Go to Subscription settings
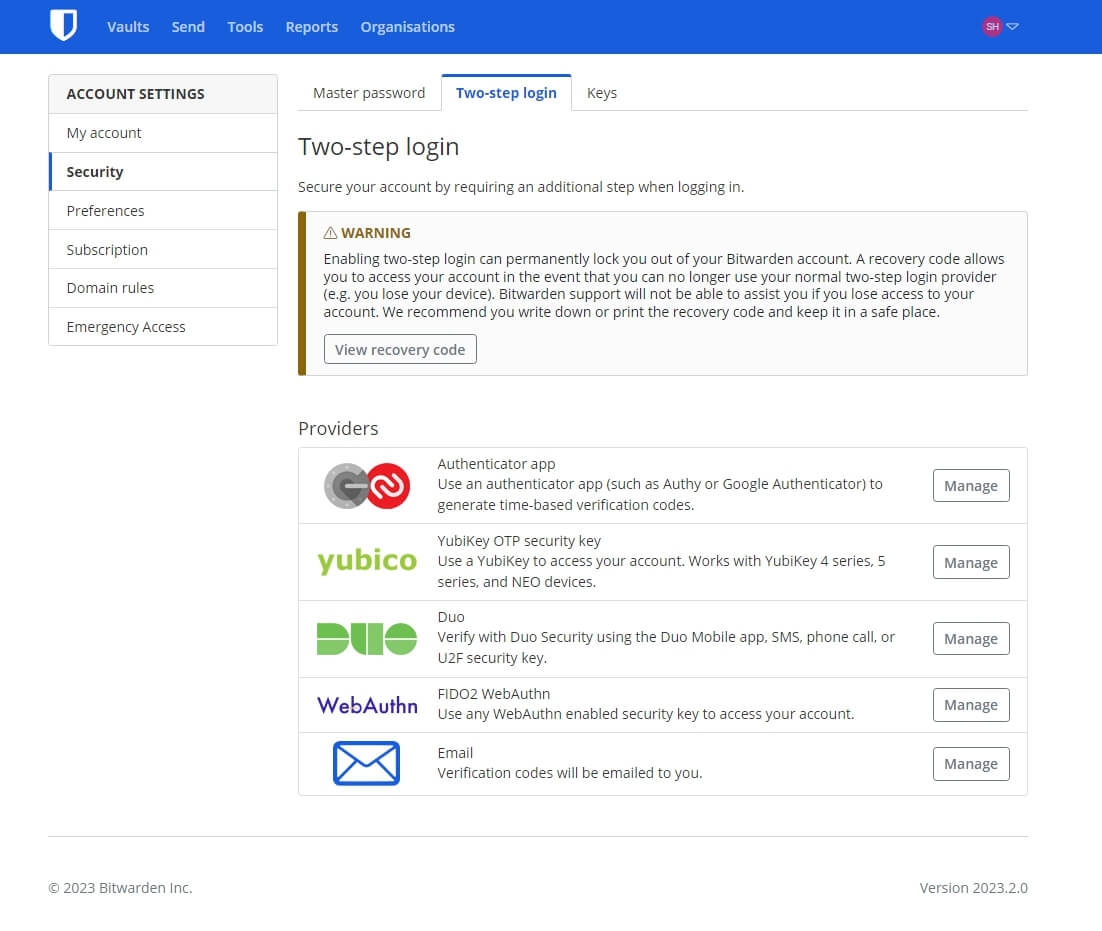Image resolution: width=1102 pixels, height=931 pixels. 163,249
